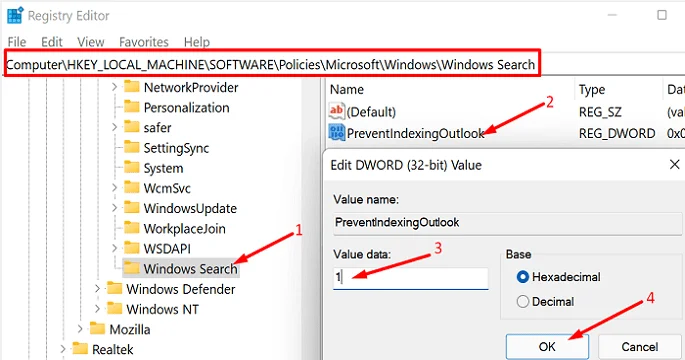Viewport: 685px width, 360px height.
Task: Click the Windows Defender folder icon
Action: tap(114, 288)
